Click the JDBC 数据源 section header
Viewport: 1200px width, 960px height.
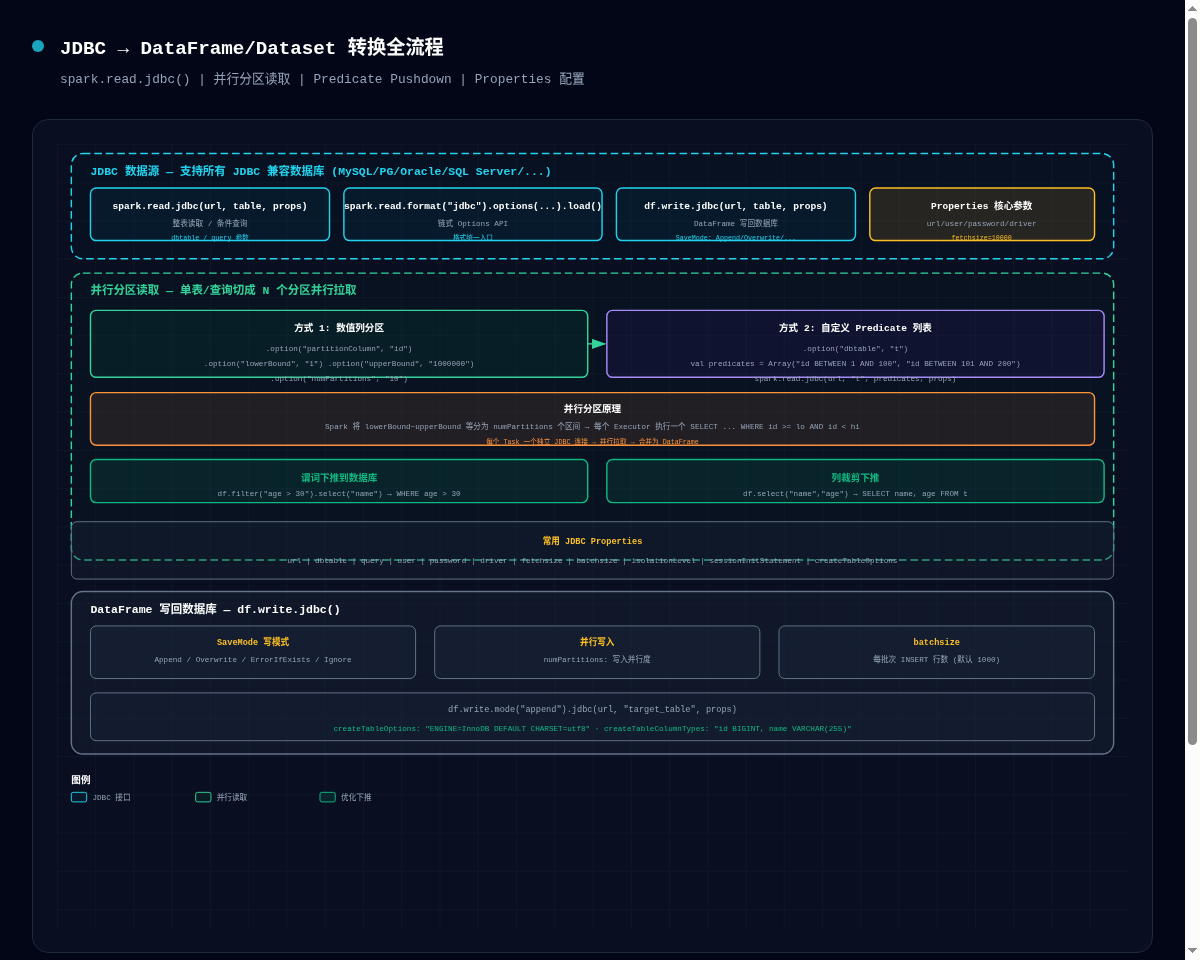[321, 172]
